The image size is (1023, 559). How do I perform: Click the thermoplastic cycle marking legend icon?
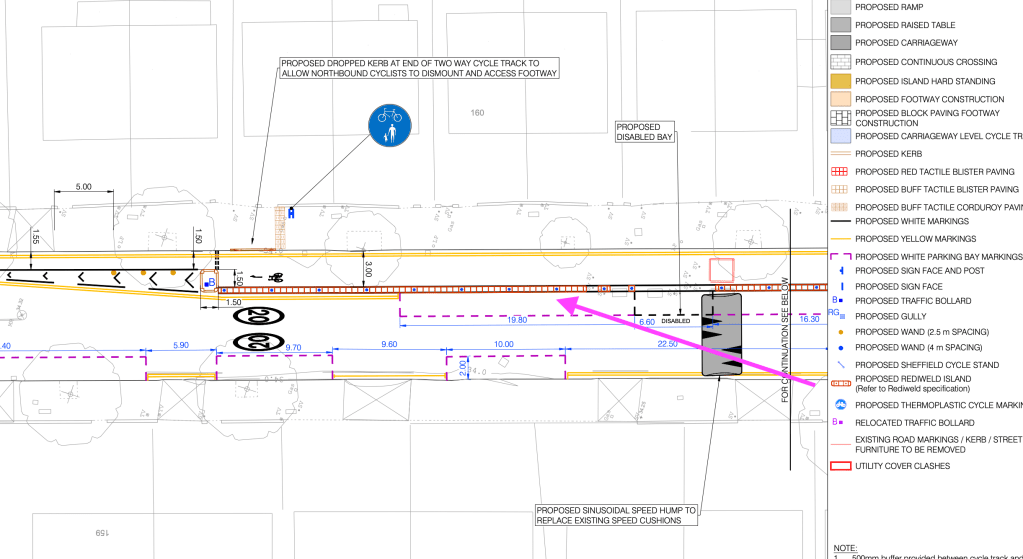pyautogui.click(x=840, y=405)
